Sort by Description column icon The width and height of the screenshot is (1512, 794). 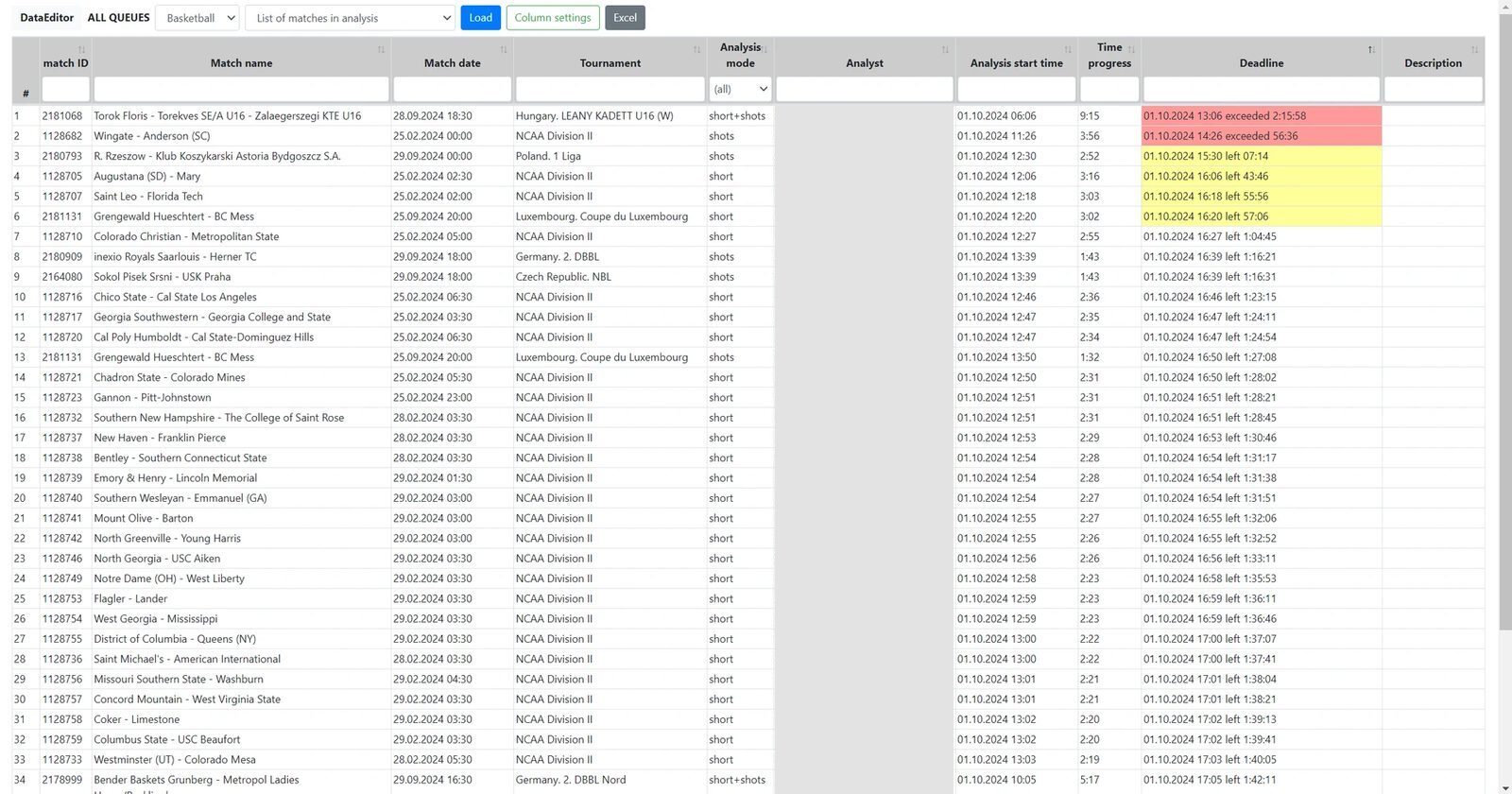pyautogui.click(x=1474, y=49)
